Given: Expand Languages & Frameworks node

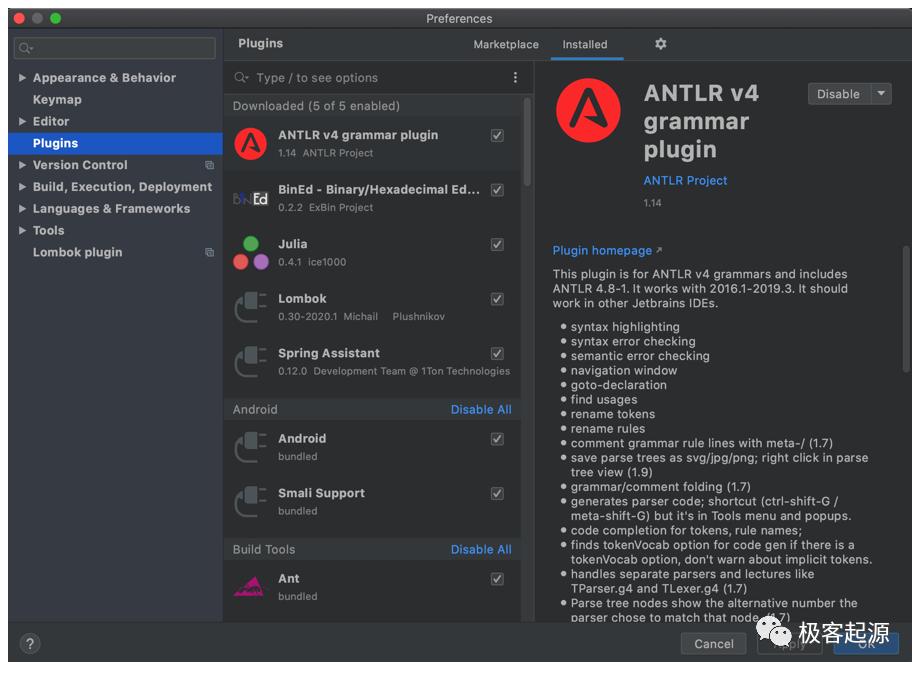Looking at the screenshot, I should (22, 208).
